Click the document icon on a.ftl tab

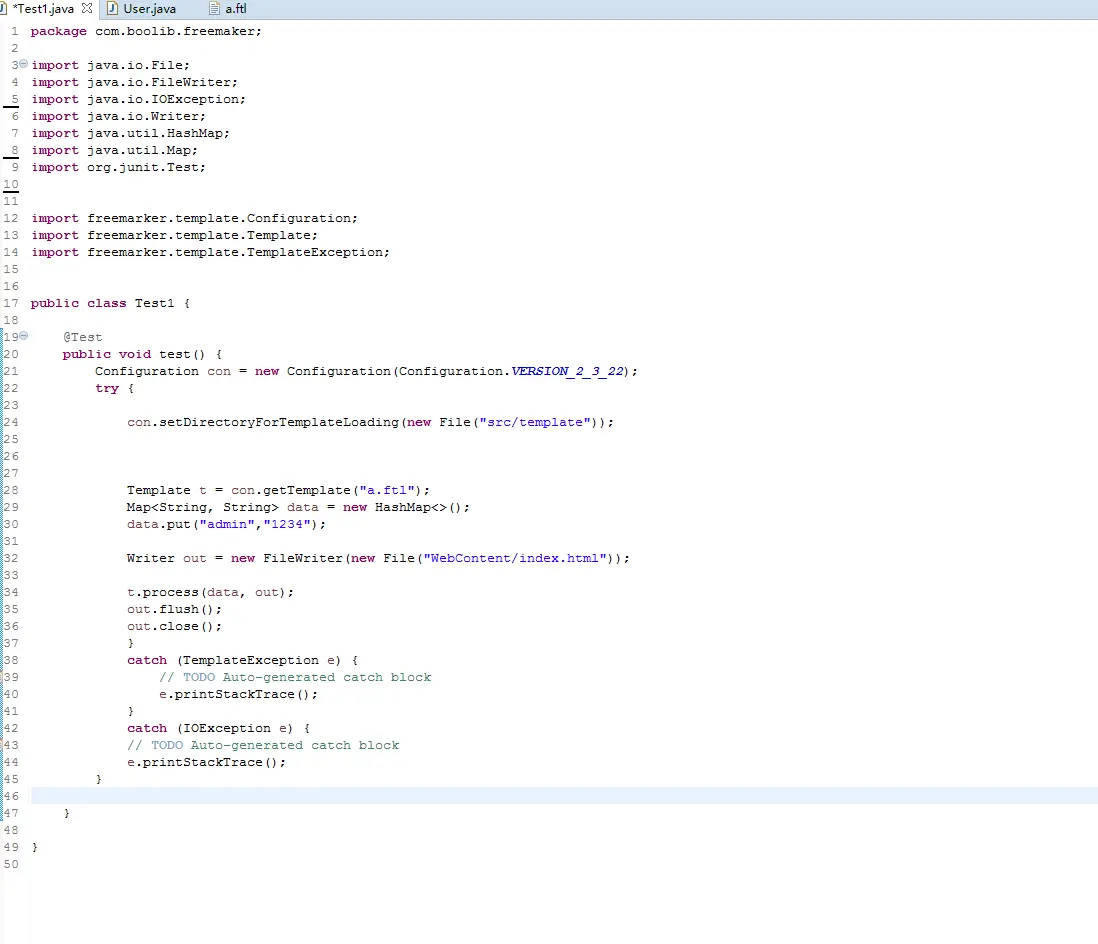pos(214,8)
